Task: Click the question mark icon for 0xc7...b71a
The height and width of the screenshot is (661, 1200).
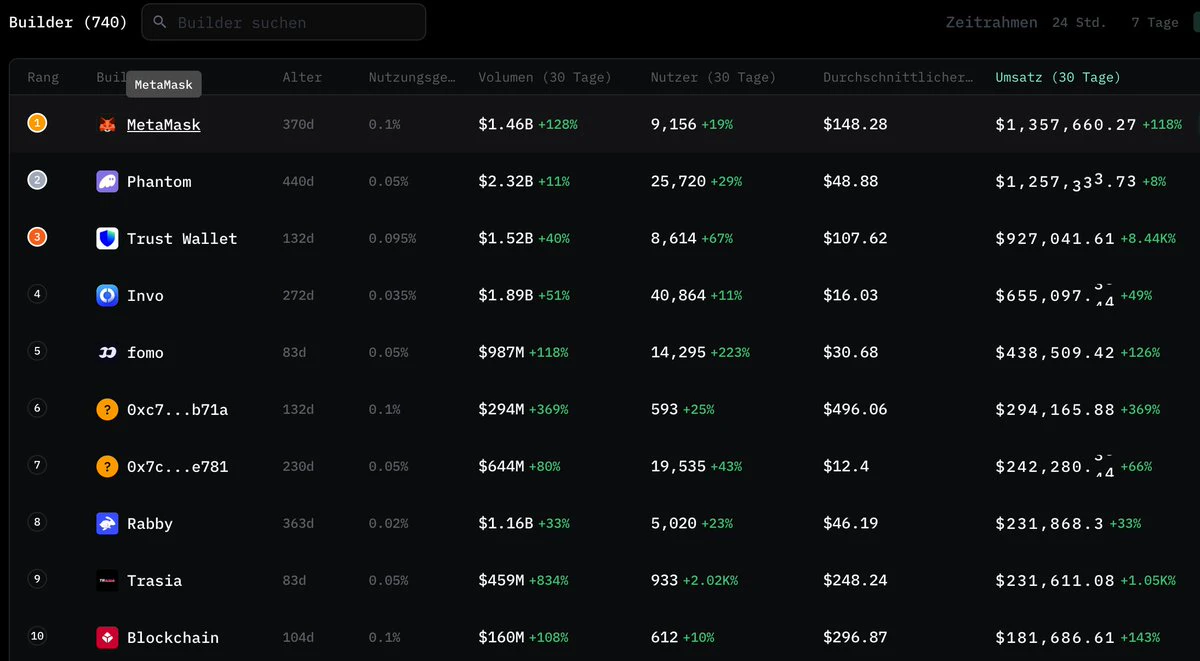Action: 107,409
